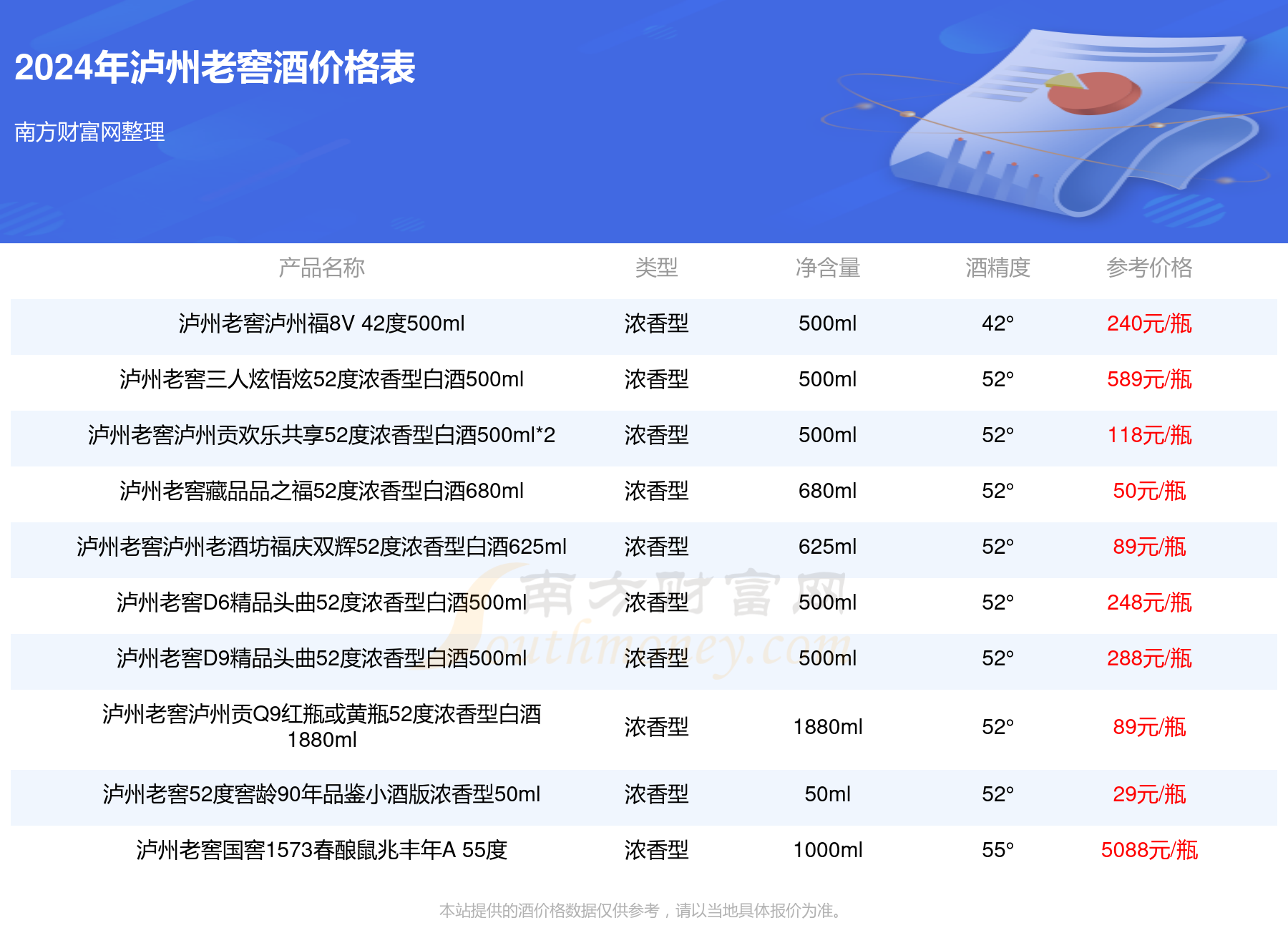
Task: Click the 酒精度 column header
Action: tap(997, 268)
